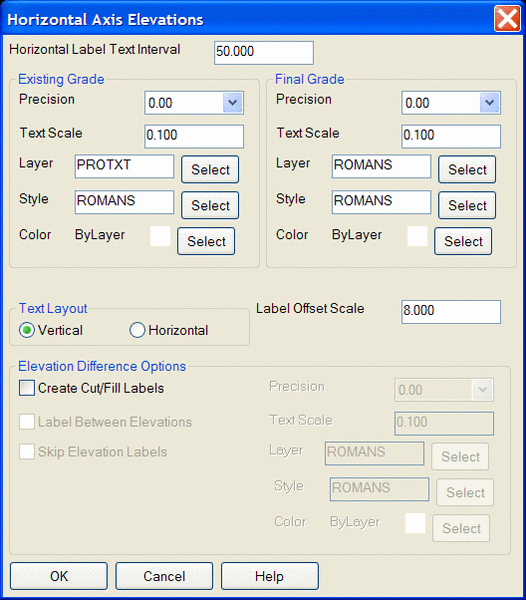Select the Vertical text layout radio button
The height and width of the screenshot is (600, 526).
coord(27,330)
